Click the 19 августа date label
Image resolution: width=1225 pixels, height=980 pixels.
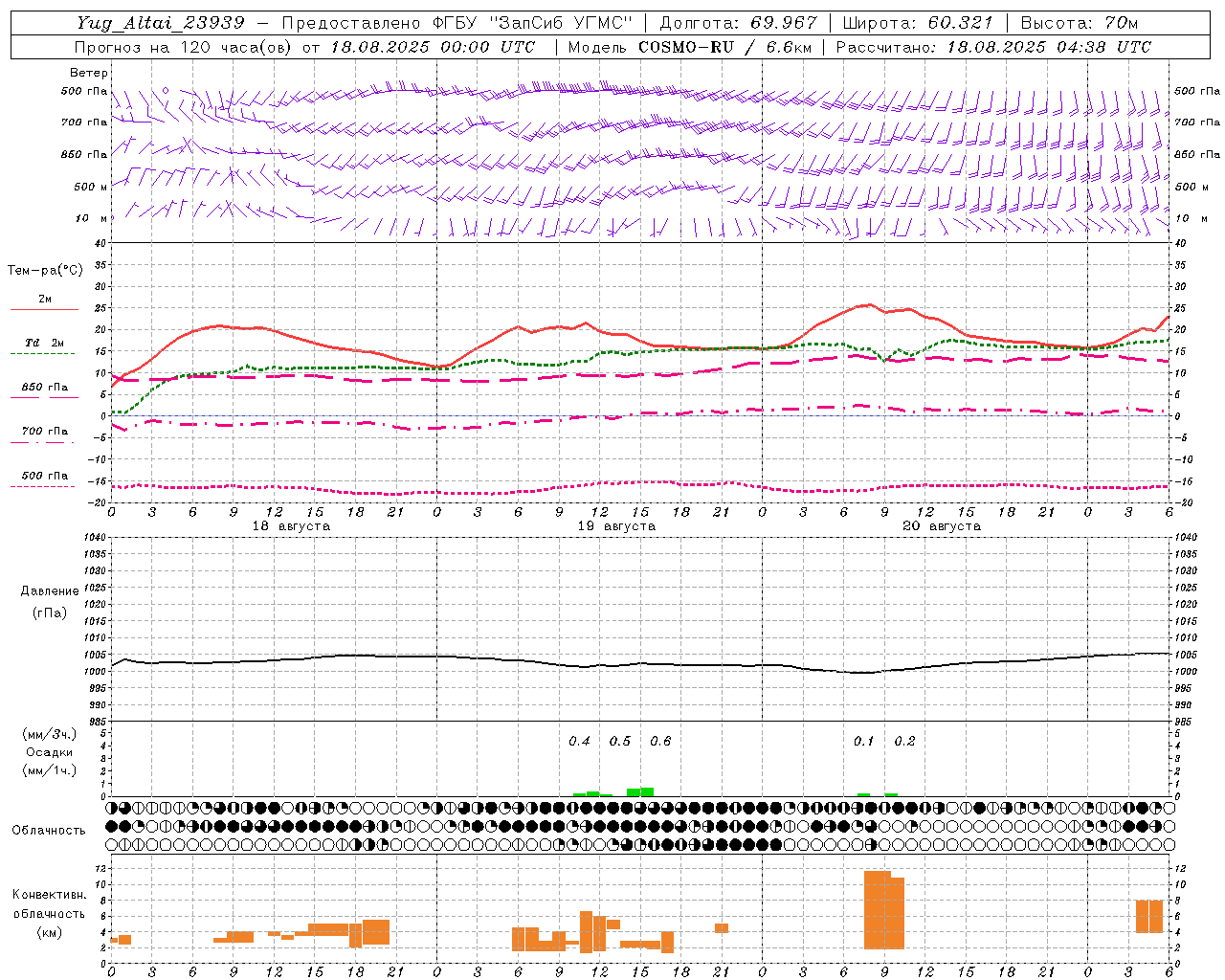616,526
